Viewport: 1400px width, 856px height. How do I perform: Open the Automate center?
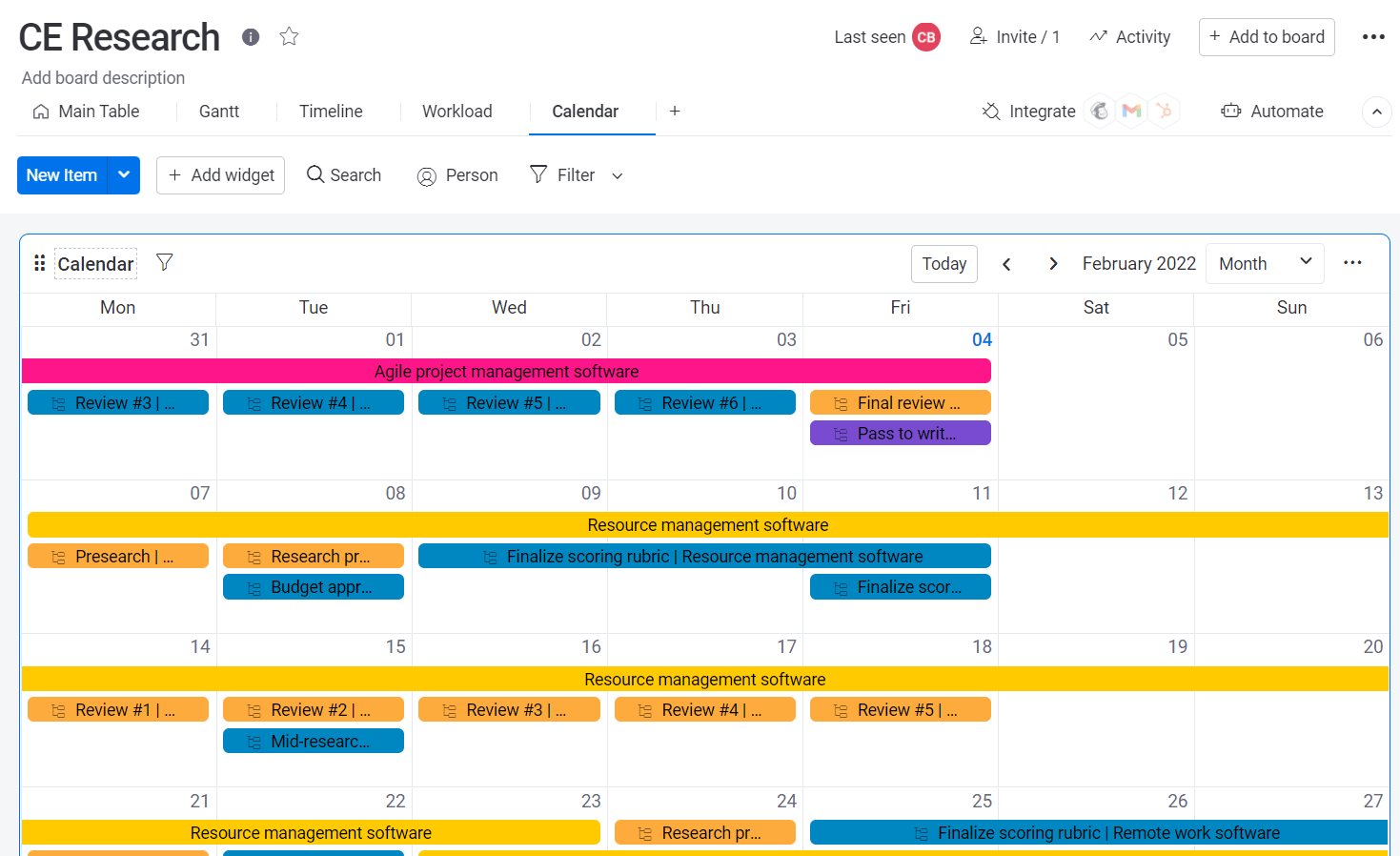(x=1272, y=112)
